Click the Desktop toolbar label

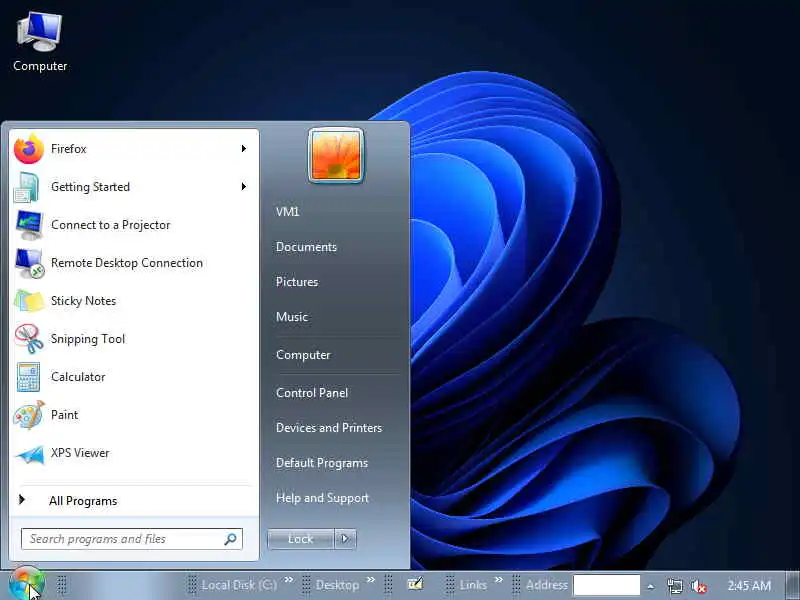tap(337, 585)
